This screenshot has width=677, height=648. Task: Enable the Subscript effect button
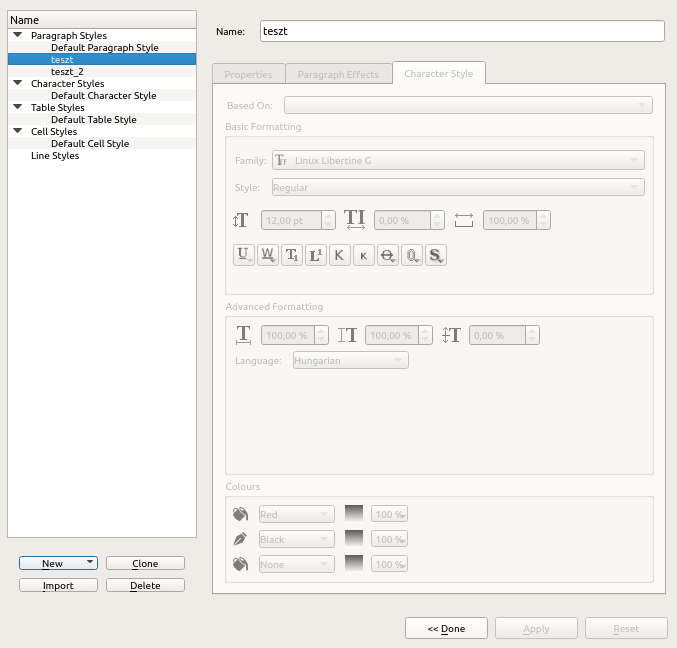pyautogui.click(x=292, y=255)
